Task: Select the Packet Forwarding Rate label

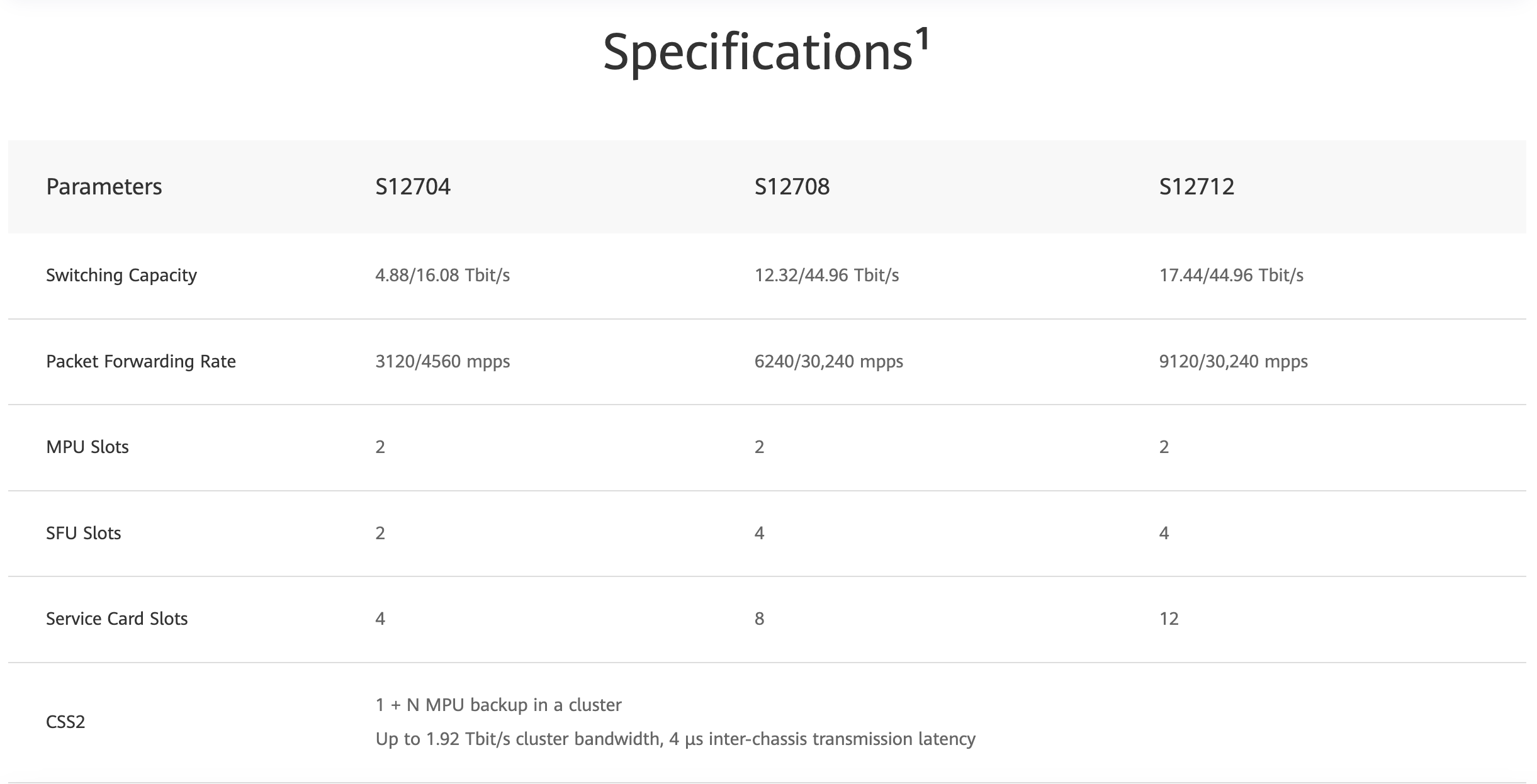Action: (x=141, y=362)
